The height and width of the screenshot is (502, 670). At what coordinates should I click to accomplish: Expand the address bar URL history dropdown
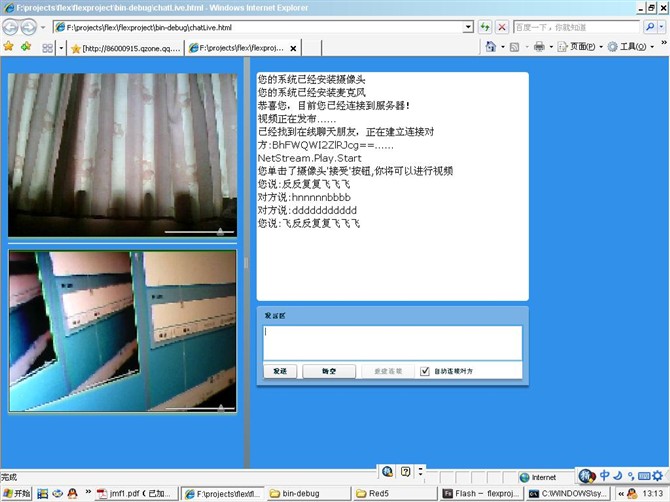click(469, 27)
